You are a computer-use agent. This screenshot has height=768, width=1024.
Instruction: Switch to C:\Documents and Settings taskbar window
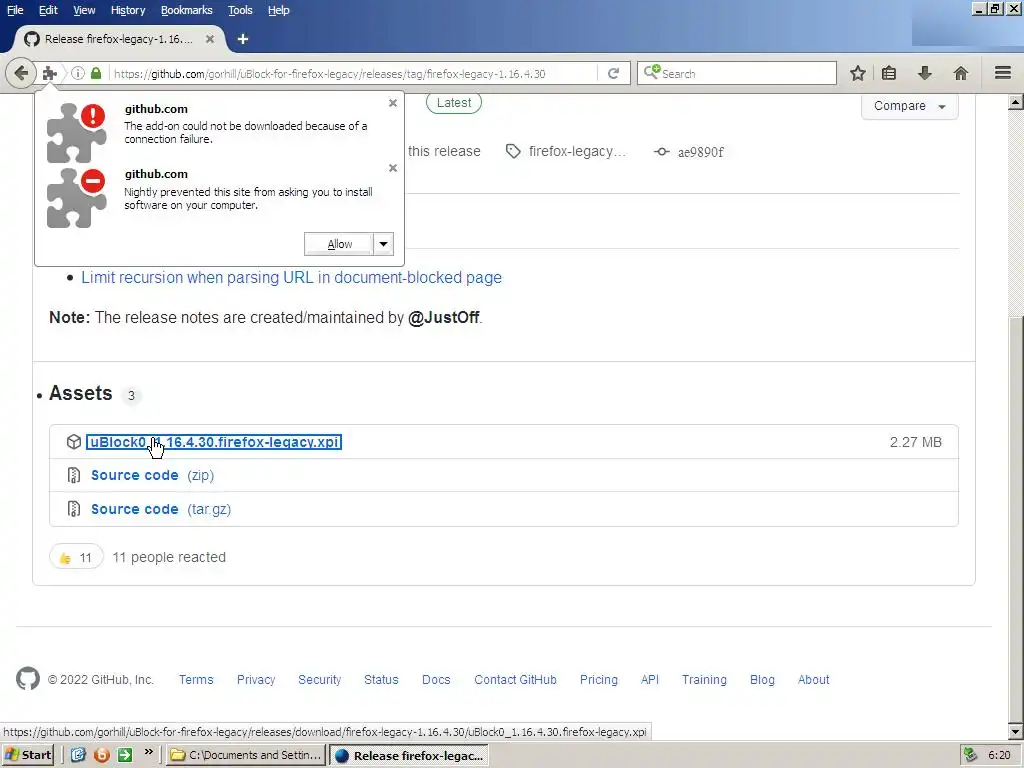[246, 755]
